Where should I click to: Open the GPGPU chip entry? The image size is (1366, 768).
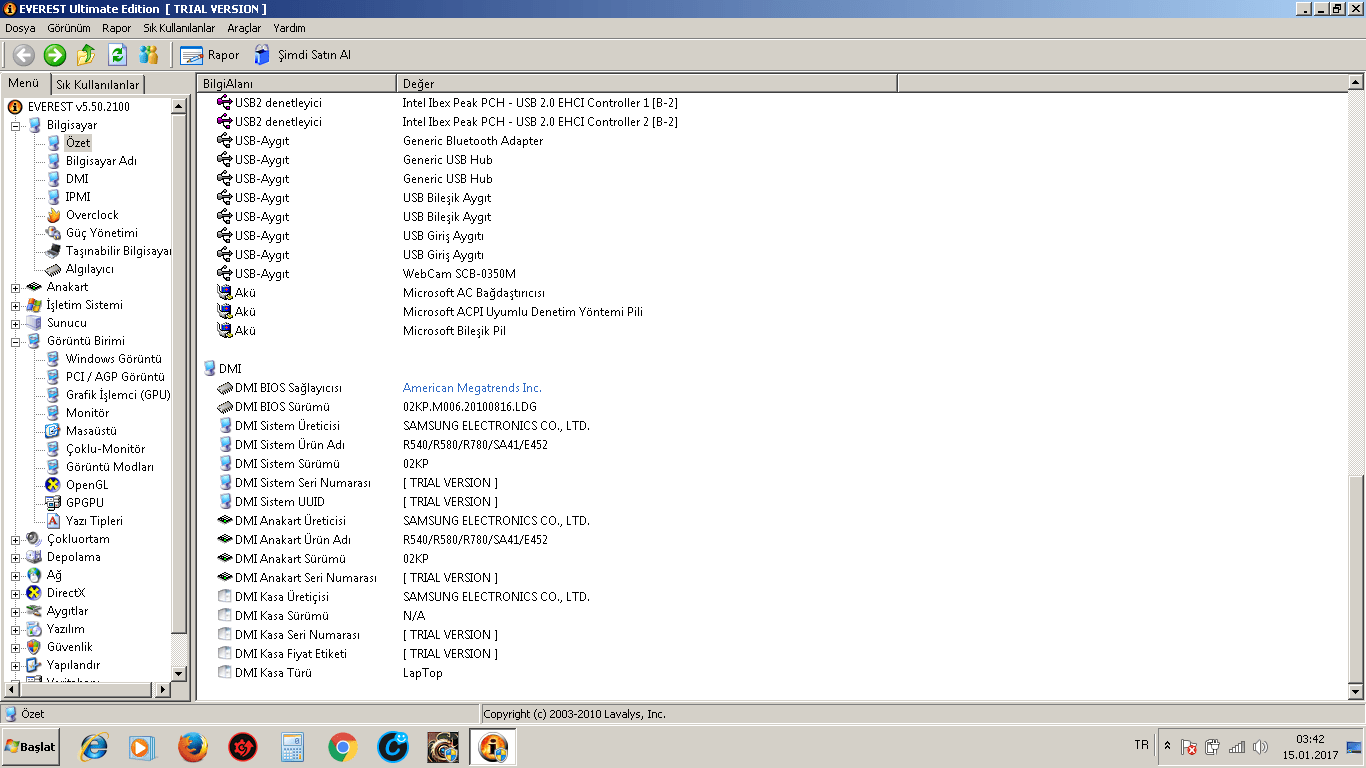pos(85,503)
